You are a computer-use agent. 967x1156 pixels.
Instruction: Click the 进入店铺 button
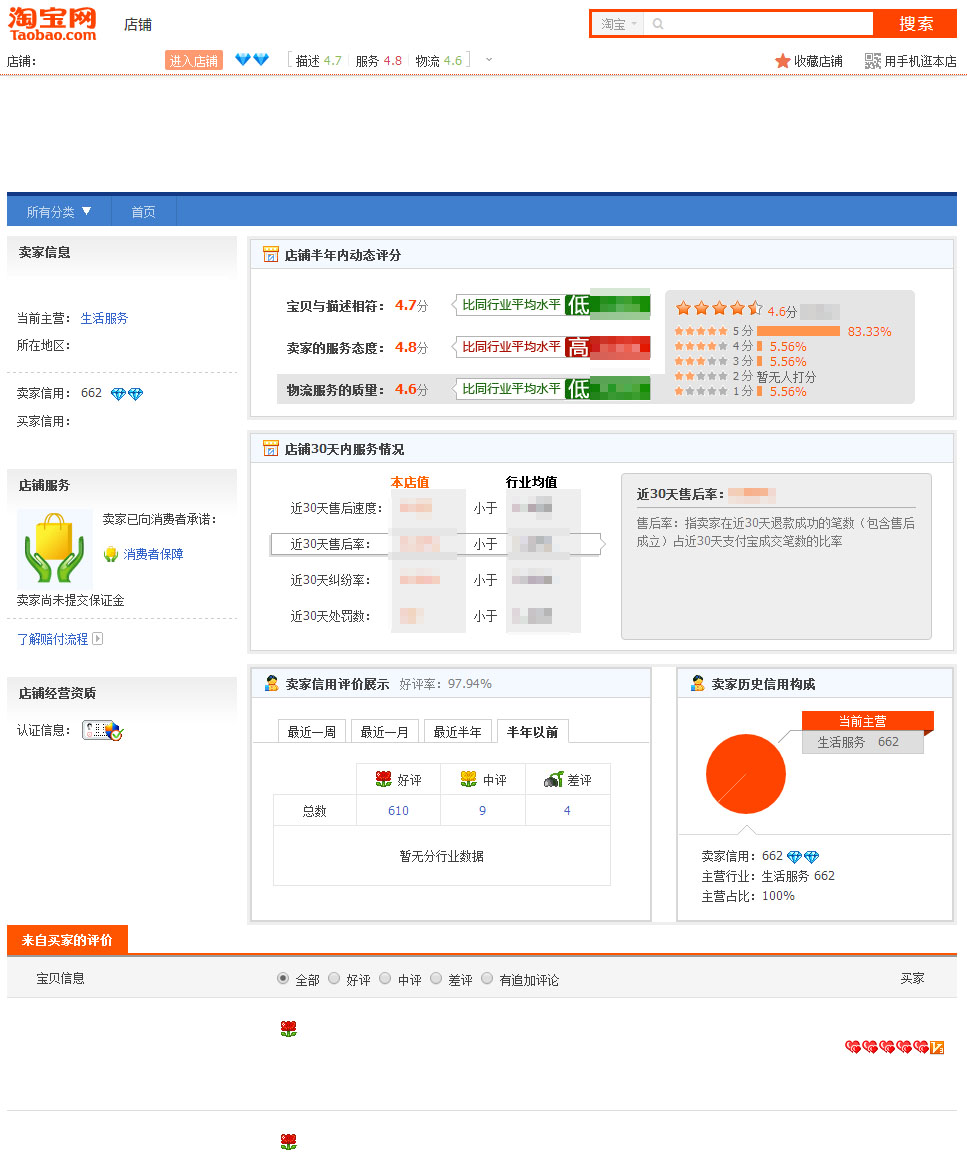[x=194, y=60]
